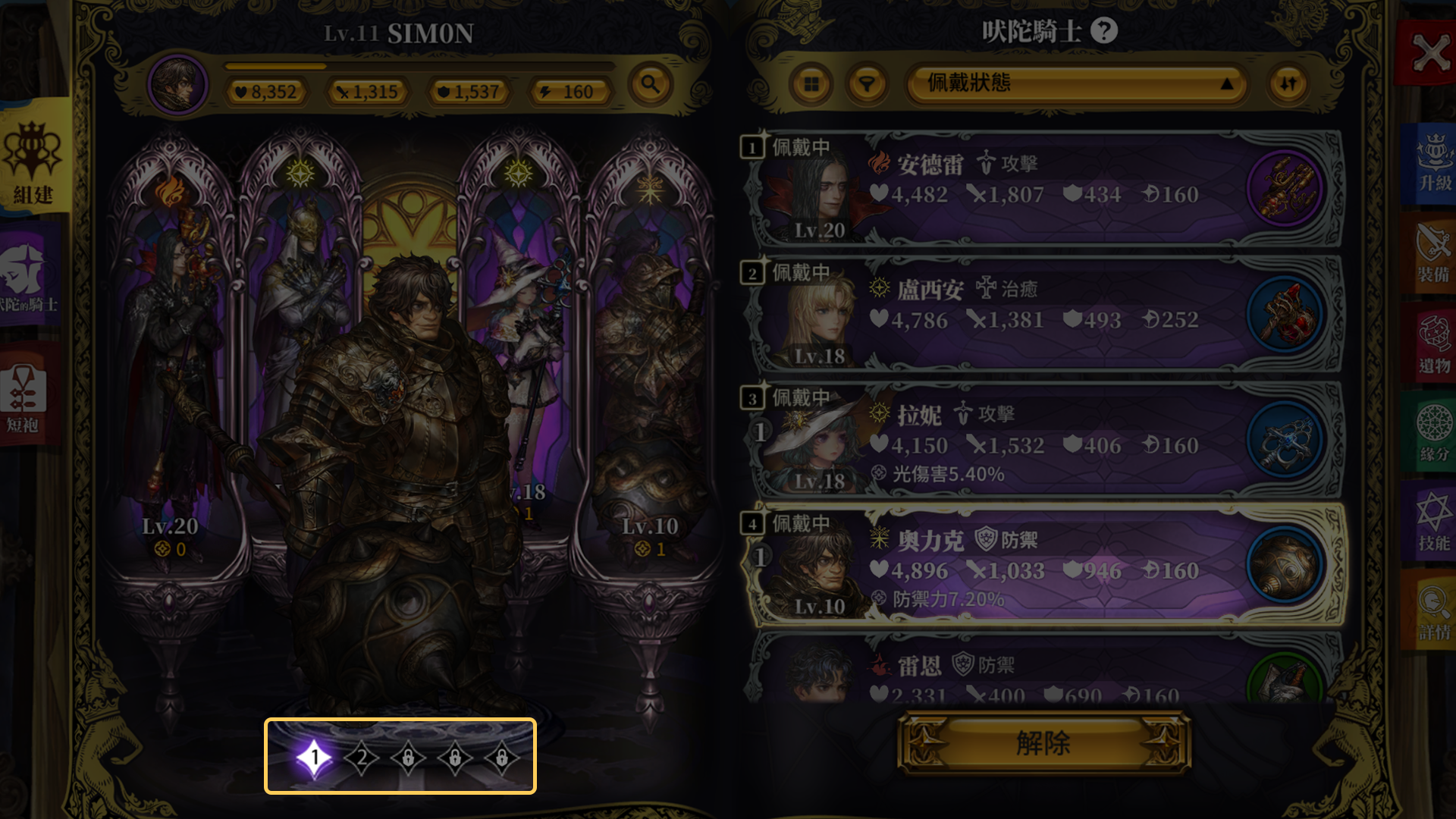
Task: Click the magnifier search icon beside stats
Action: point(651,83)
